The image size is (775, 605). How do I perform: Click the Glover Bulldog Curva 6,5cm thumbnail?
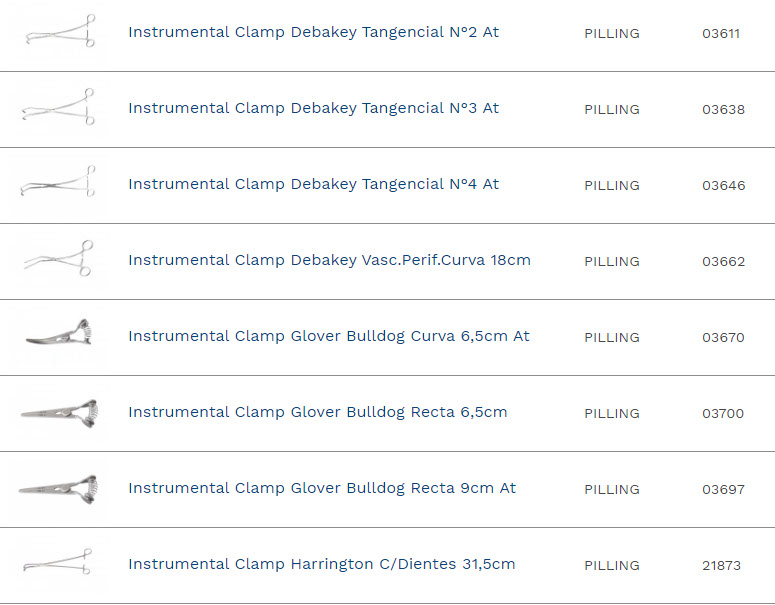(x=59, y=336)
